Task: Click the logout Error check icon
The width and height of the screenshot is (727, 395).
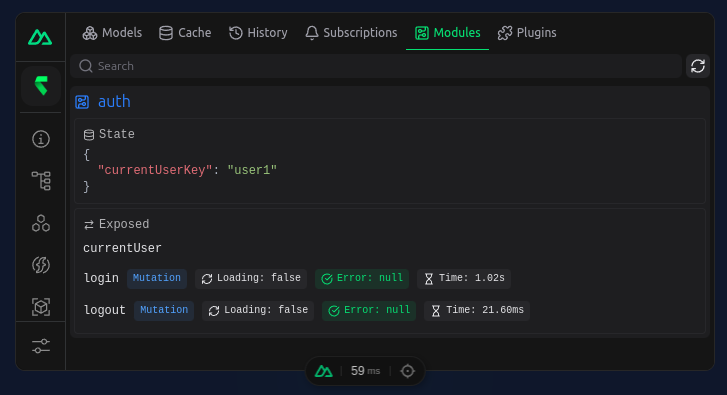Action: tap(334, 311)
